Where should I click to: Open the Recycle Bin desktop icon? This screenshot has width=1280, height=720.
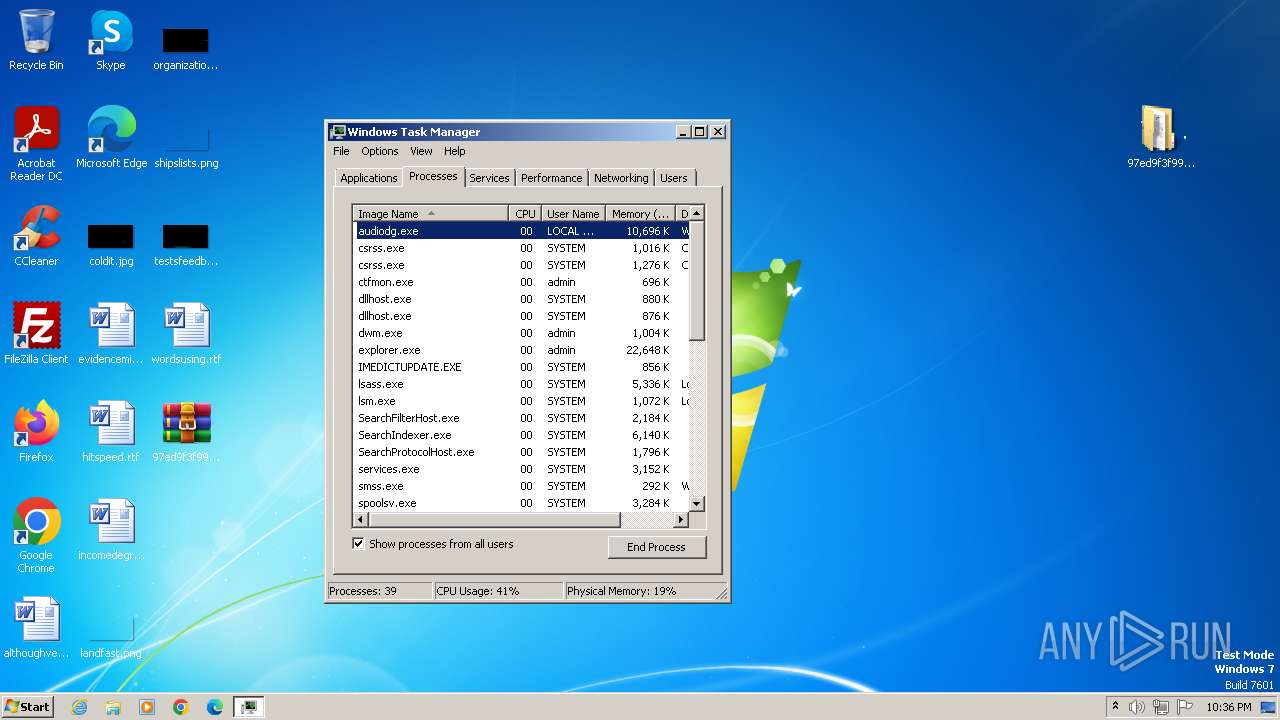(36, 40)
